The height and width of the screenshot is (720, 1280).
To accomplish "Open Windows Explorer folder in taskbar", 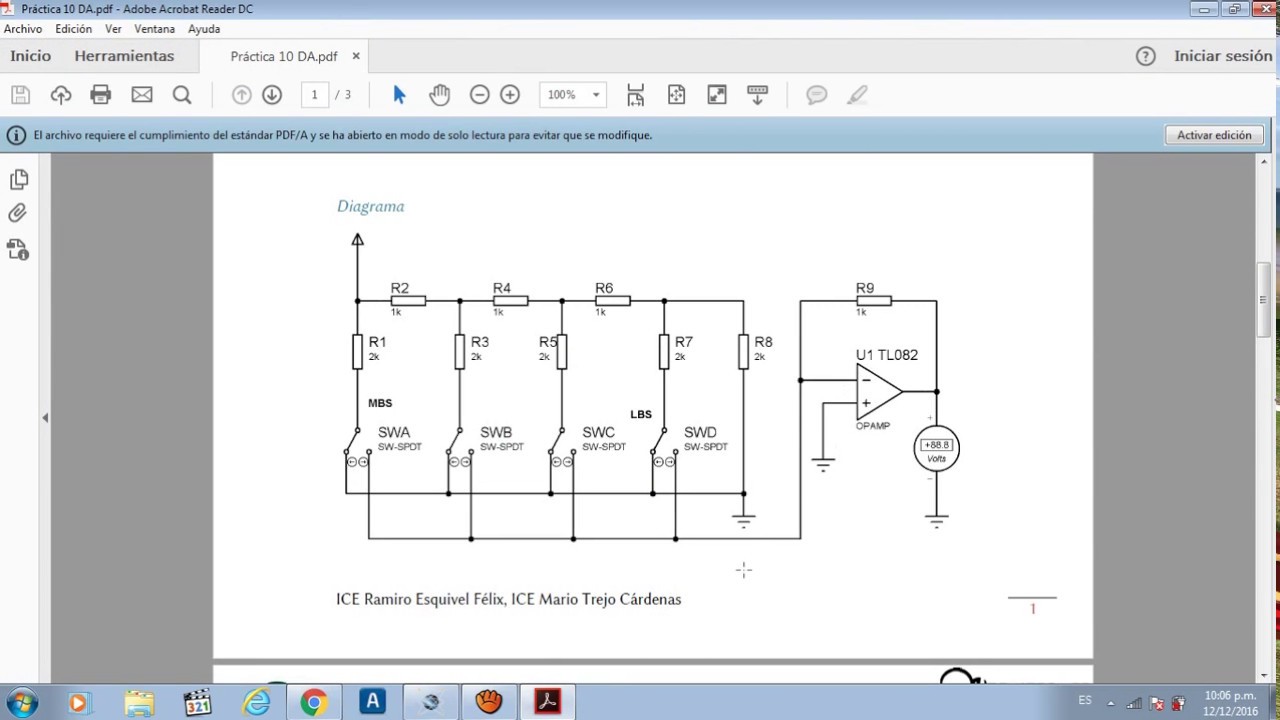I will 139,703.
